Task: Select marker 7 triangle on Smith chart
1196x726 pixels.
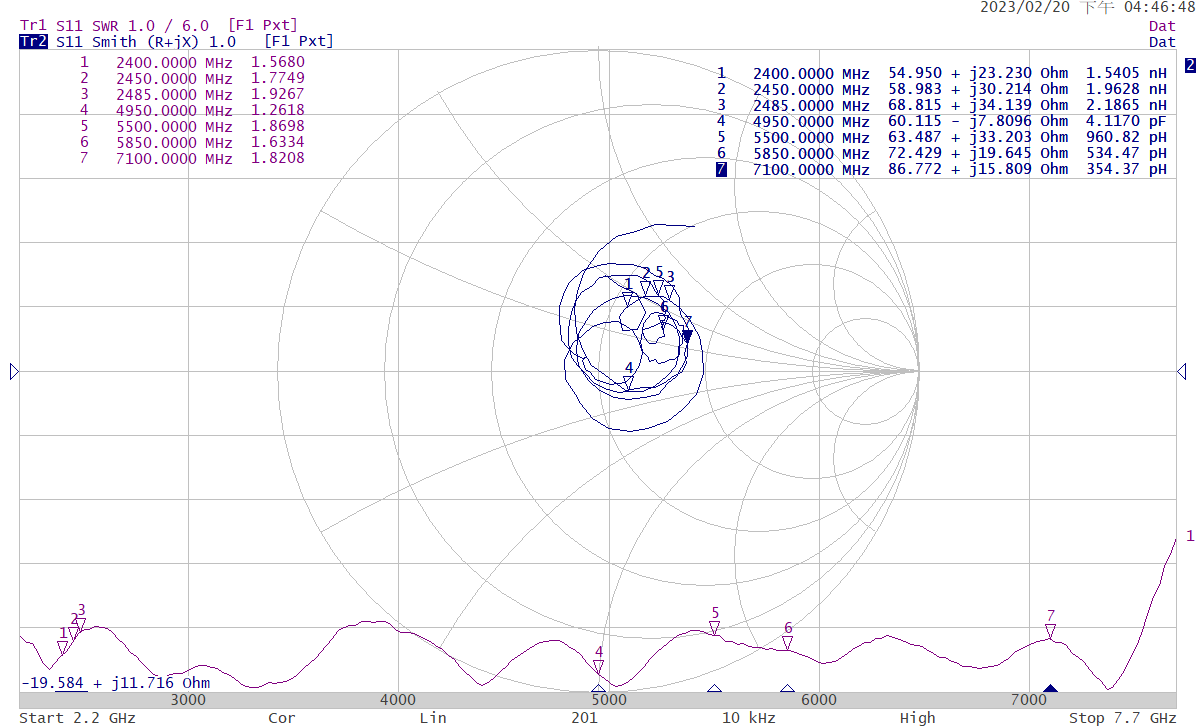Action: coord(687,336)
